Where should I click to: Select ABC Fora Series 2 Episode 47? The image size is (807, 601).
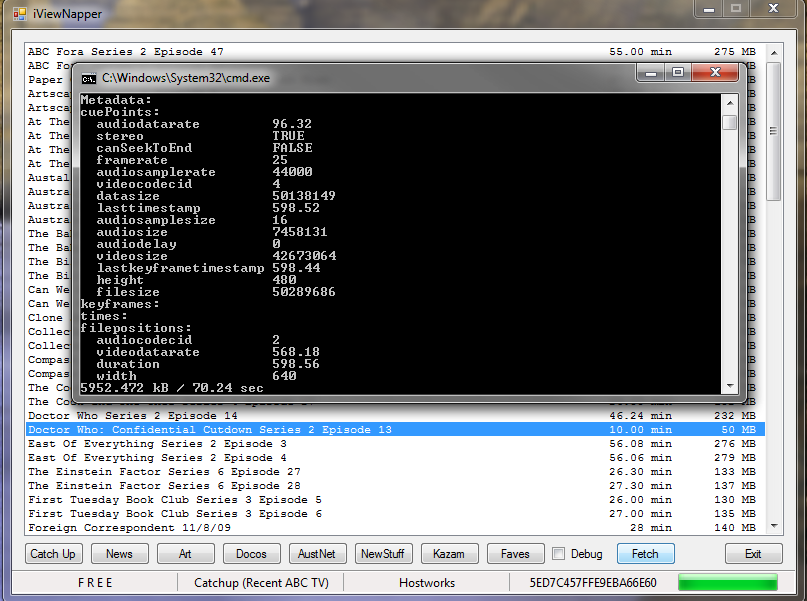(x=395, y=51)
